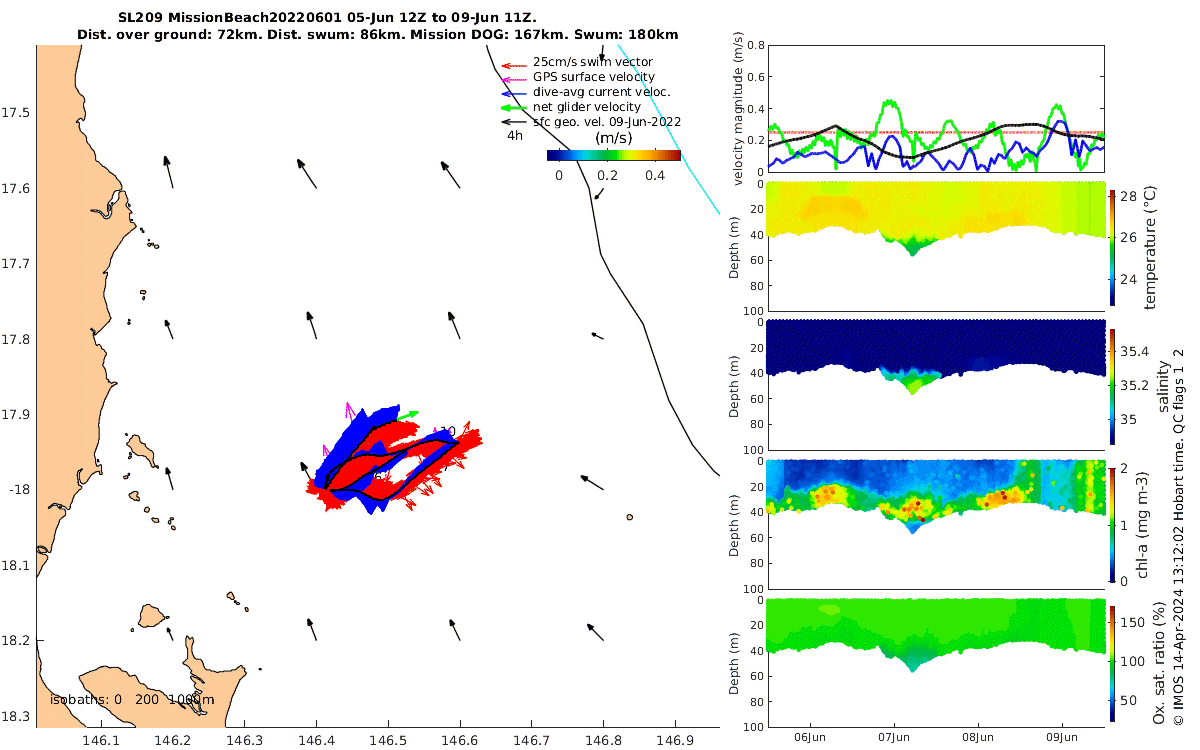
Task: Select the 'dive-avg current veloc.' legend label
Action: pyautogui.click(x=601, y=92)
